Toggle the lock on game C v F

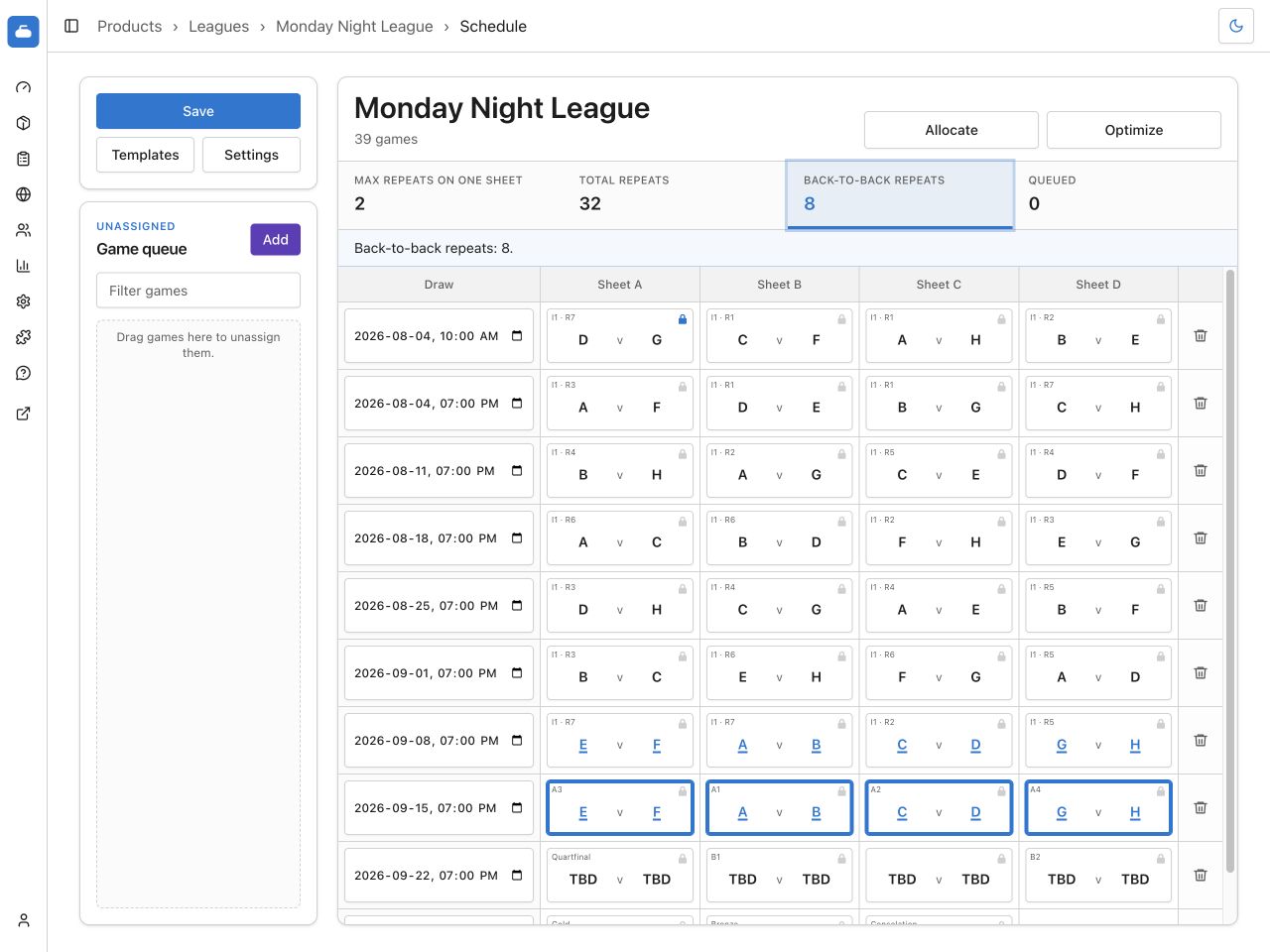[842, 319]
